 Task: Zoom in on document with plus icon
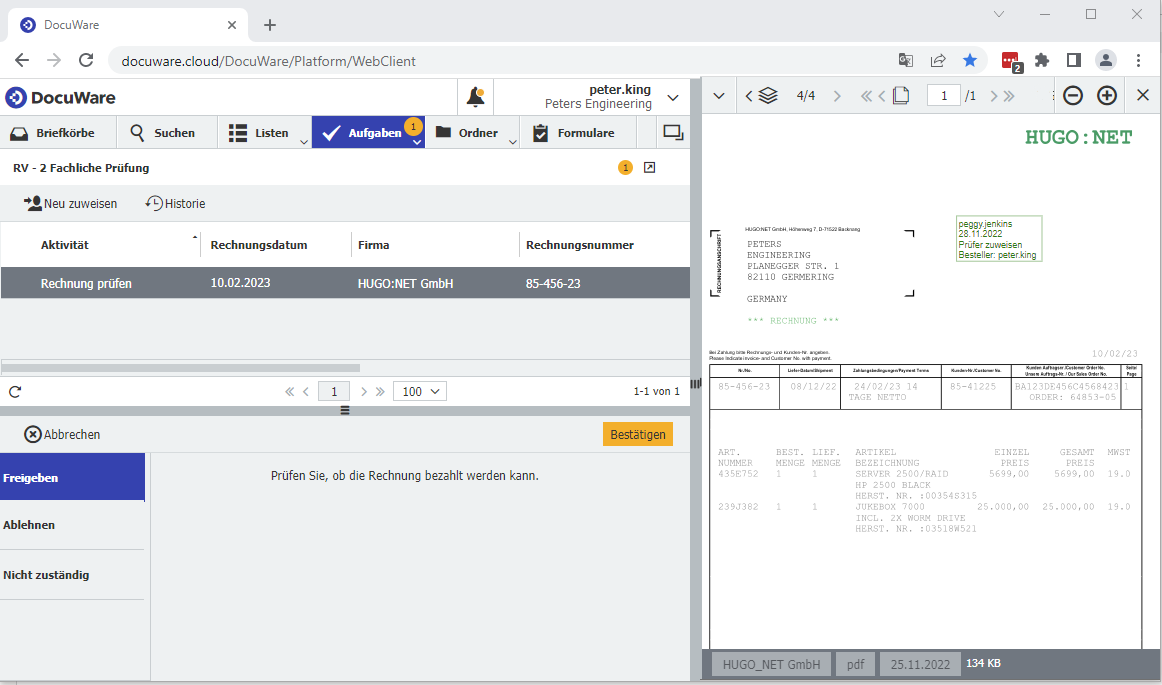[1107, 96]
